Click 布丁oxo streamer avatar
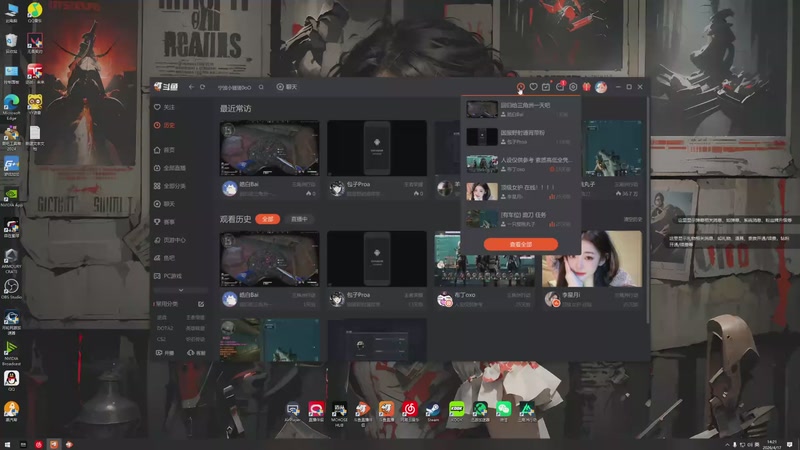This screenshot has height=450, width=800. [444, 299]
